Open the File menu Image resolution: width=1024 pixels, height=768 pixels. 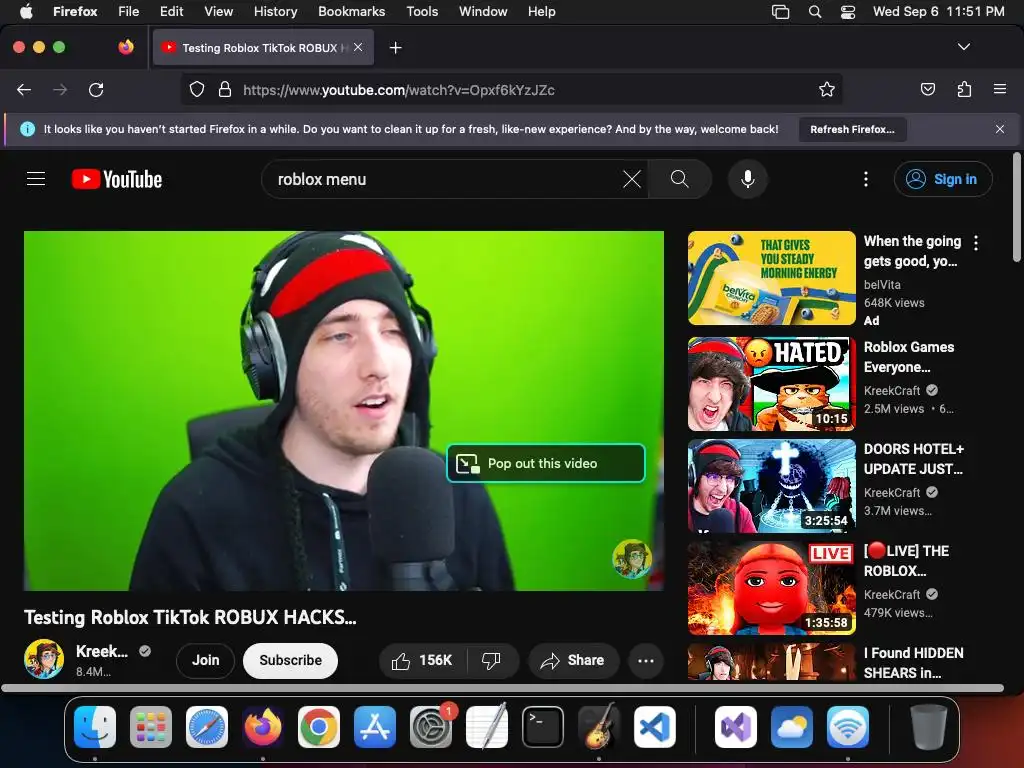coord(129,11)
